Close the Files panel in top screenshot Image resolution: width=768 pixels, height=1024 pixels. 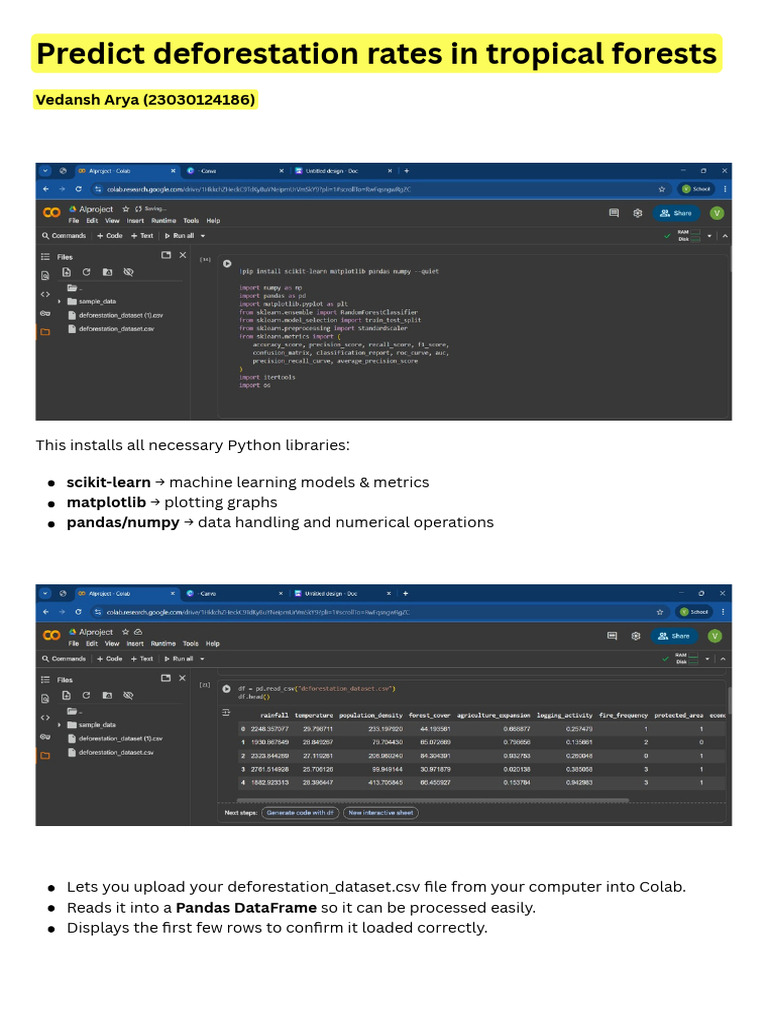[x=183, y=255]
